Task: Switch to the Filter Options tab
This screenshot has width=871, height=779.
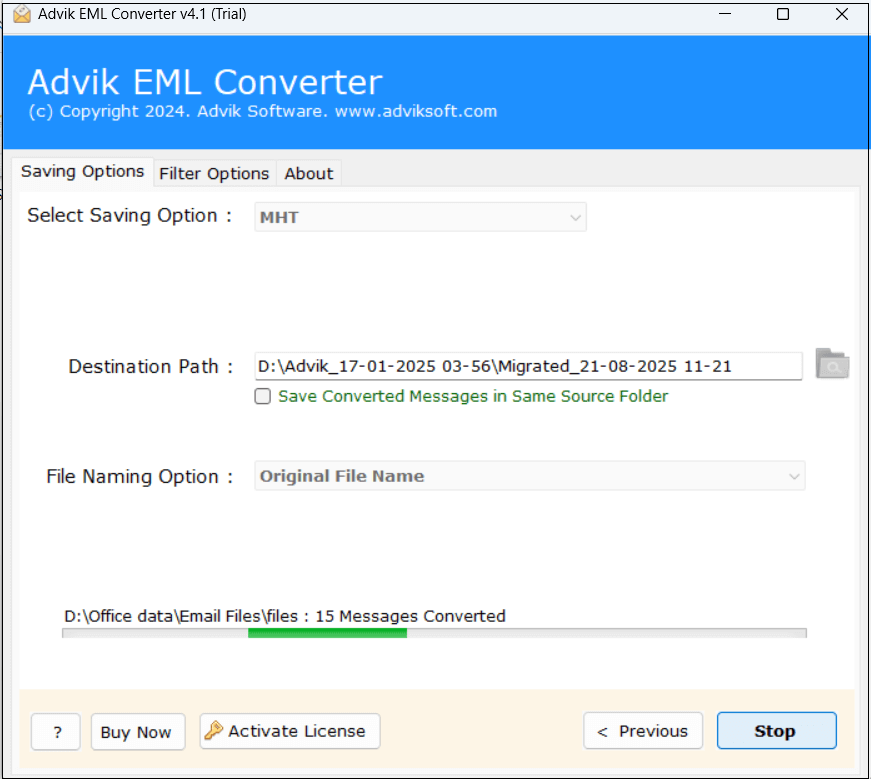Action: tap(214, 174)
